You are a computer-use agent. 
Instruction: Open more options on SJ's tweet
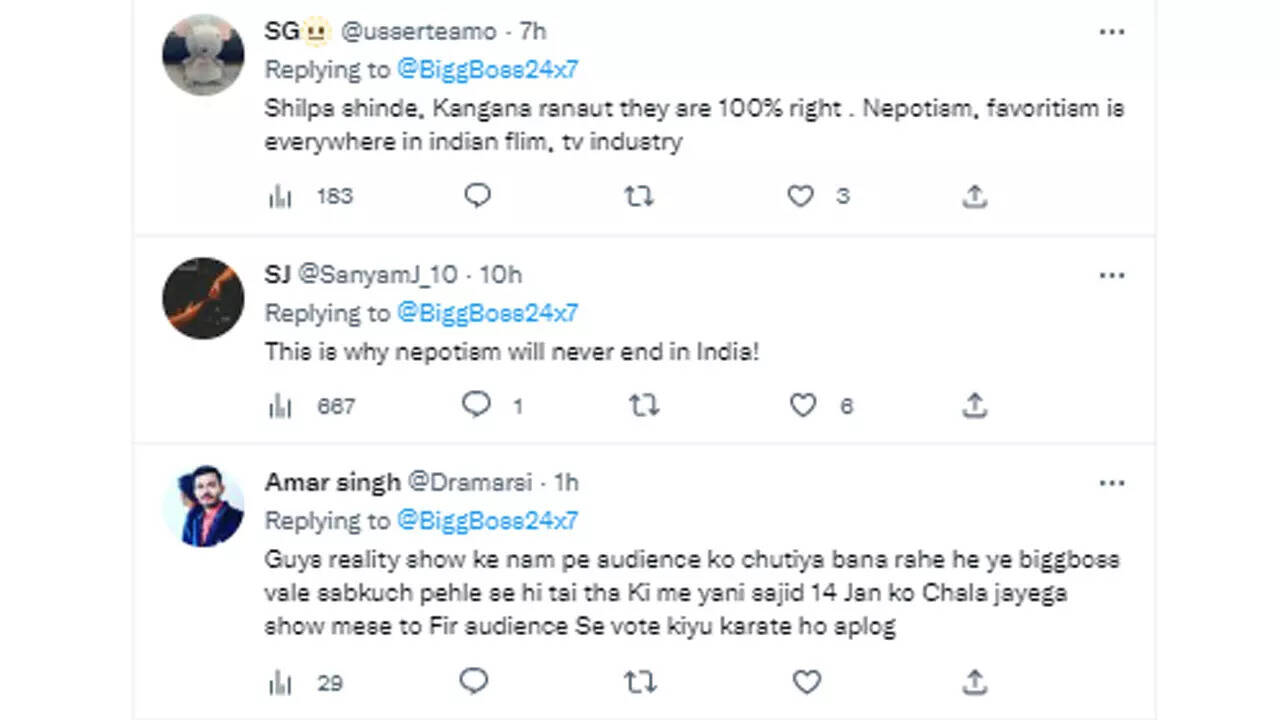pyautogui.click(x=1112, y=275)
